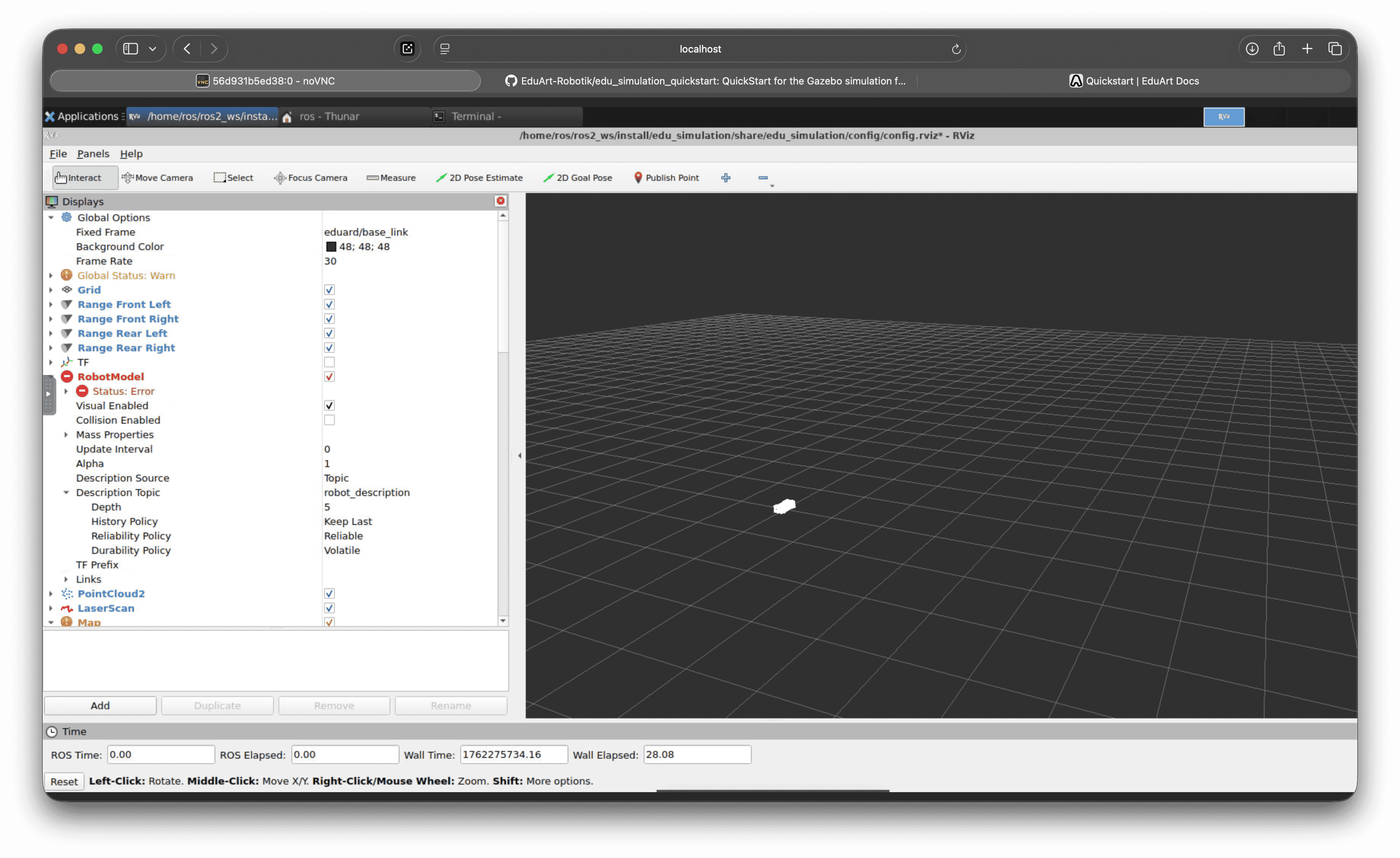Click the Background Color swatch
This screenshot has width=1400, height=858.
(x=331, y=247)
